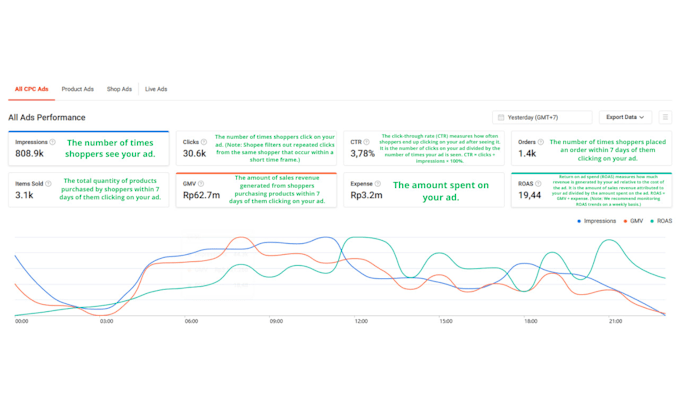Image resolution: width=680 pixels, height=409 pixels.
Task: Click the 19,44 ROAS value
Action: click(x=530, y=195)
